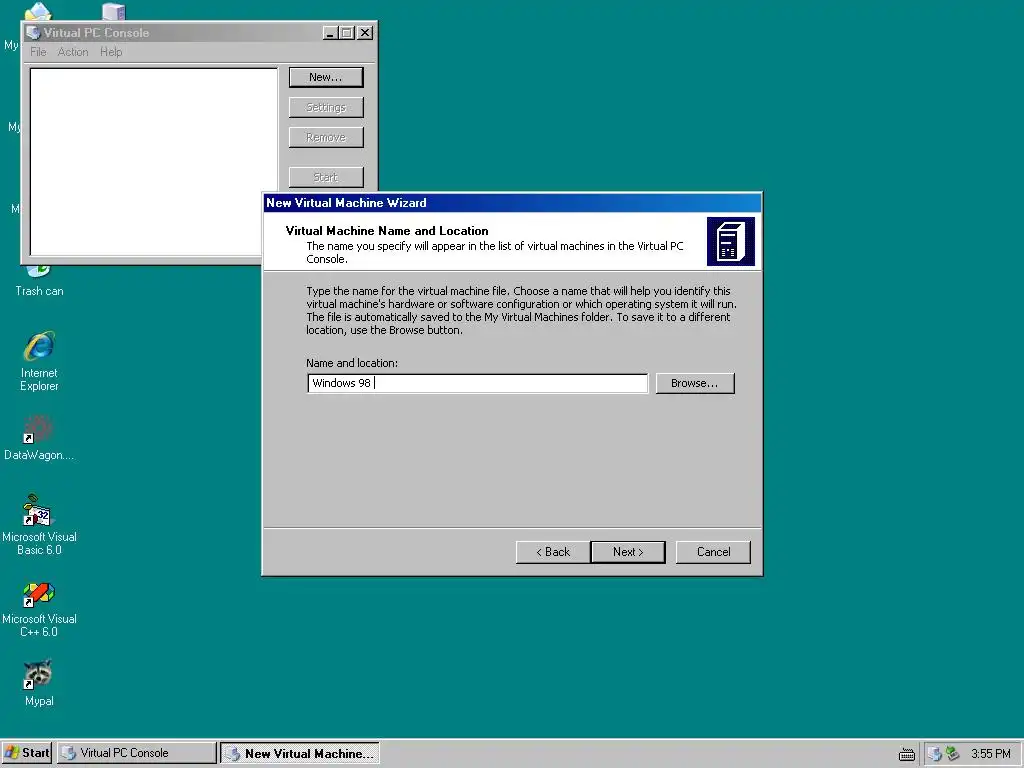Switch to New Virtual Machine taskbar button

[x=300, y=753]
